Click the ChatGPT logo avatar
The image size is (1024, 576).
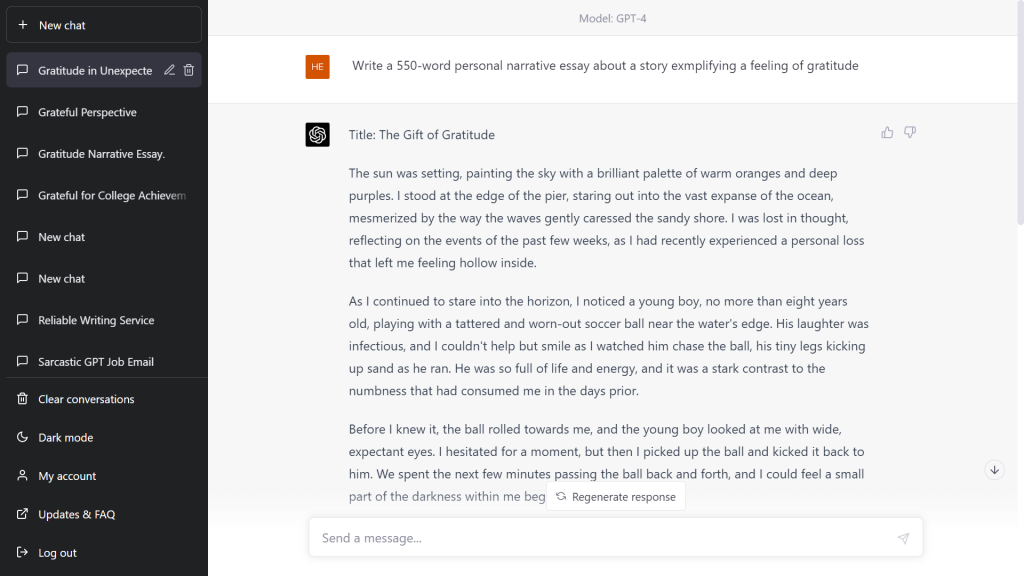point(318,135)
